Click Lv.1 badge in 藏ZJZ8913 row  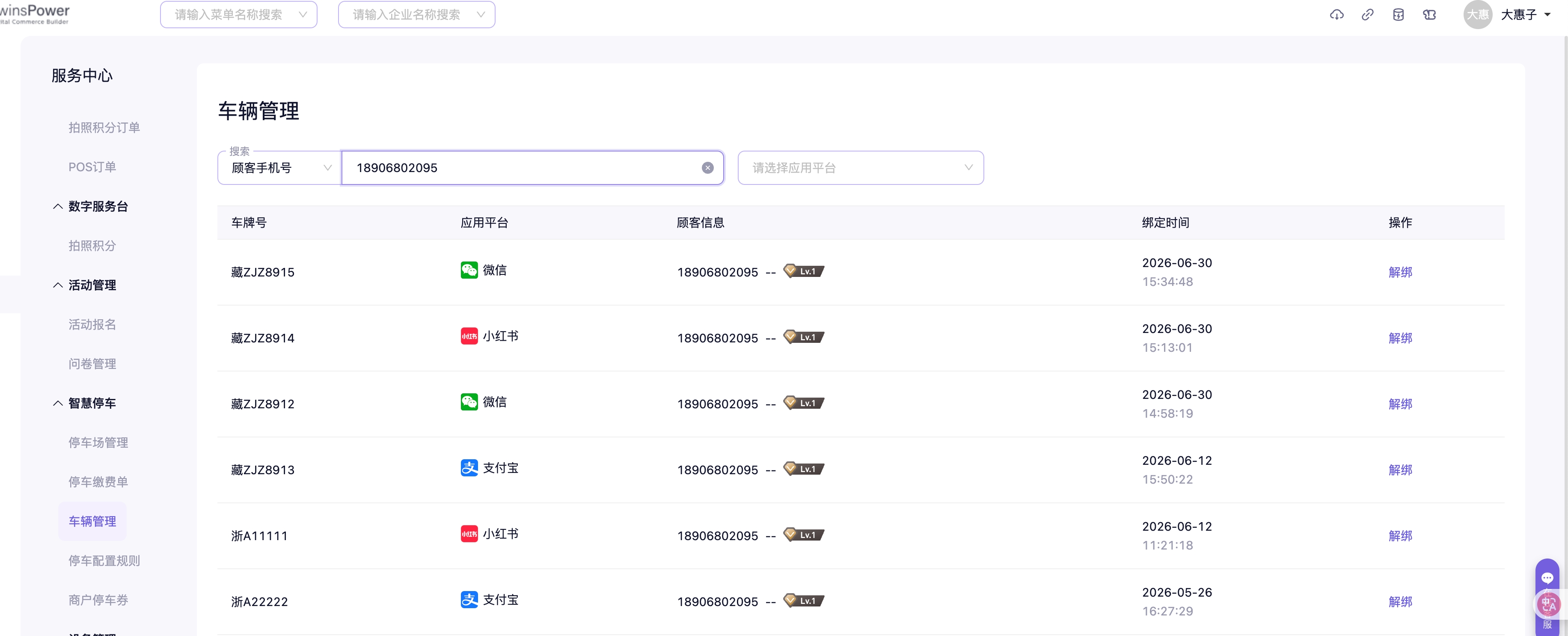pyautogui.click(x=804, y=469)
